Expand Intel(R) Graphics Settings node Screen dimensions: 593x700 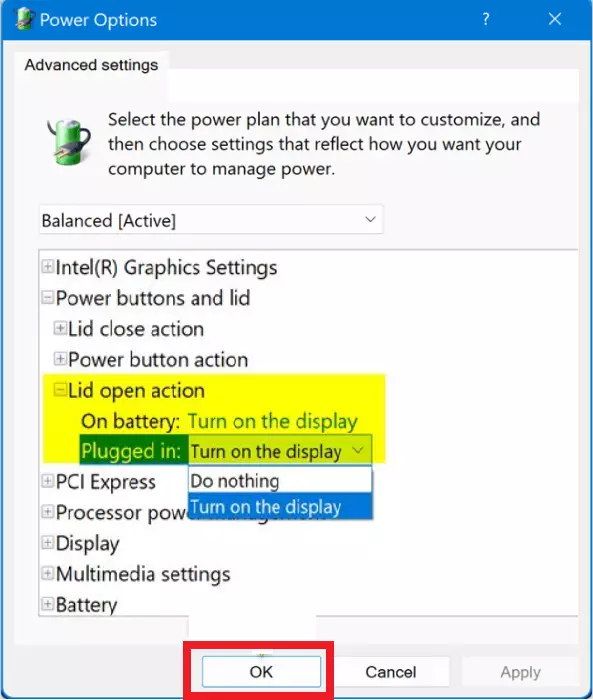pyautogui.click(x=47, y=267)
